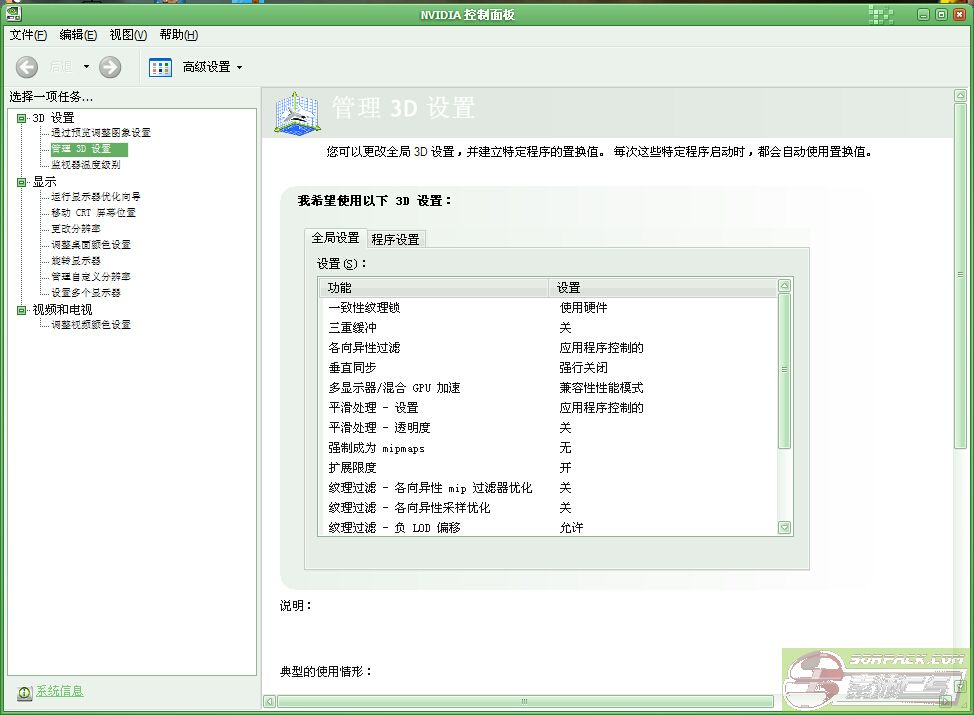Click the forward navigation arrow icon
Image resolution: width=974 pixels, height=715 pixels.
point(110,67)
